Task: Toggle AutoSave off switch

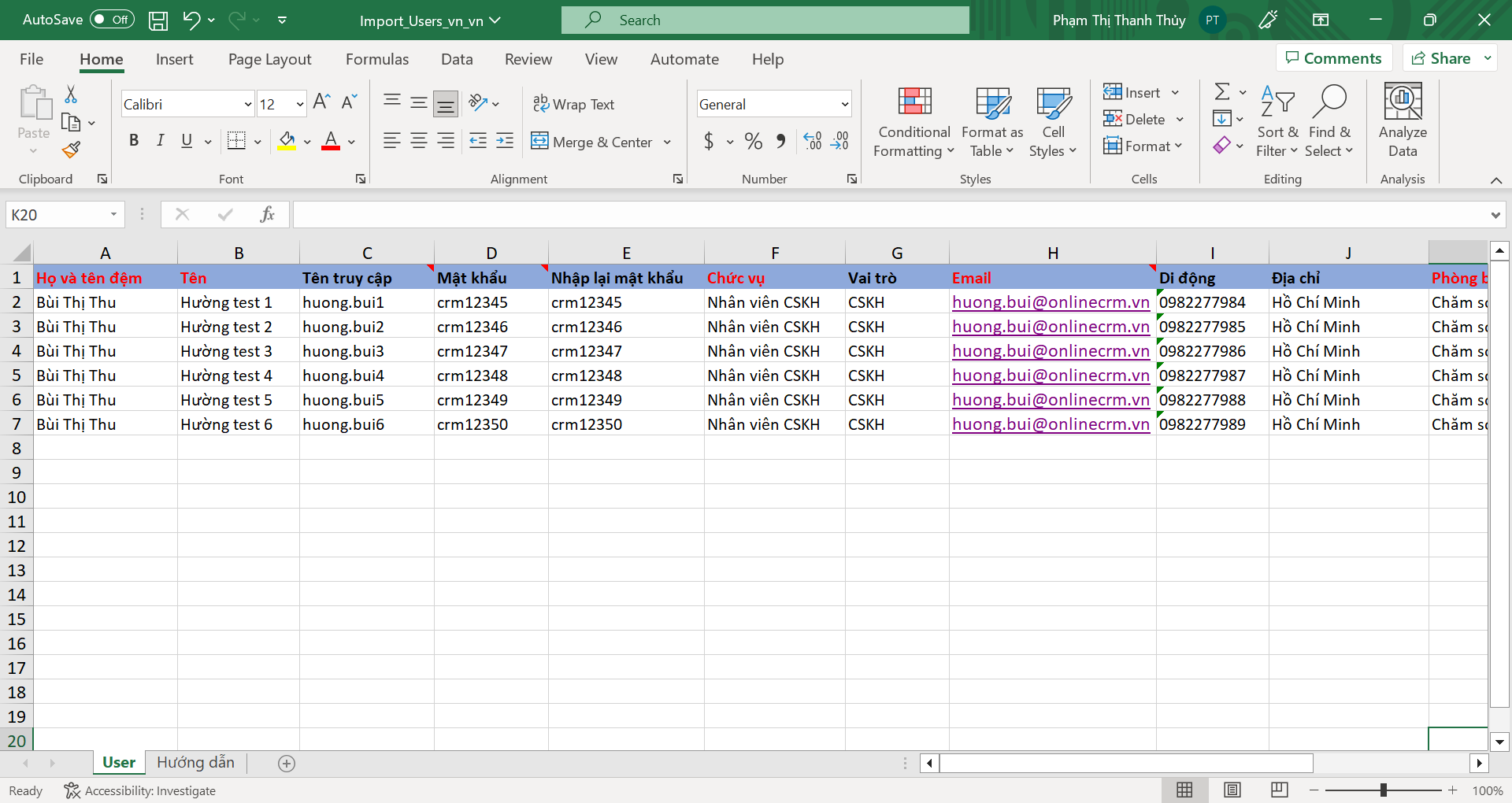Action: point(111,20)
